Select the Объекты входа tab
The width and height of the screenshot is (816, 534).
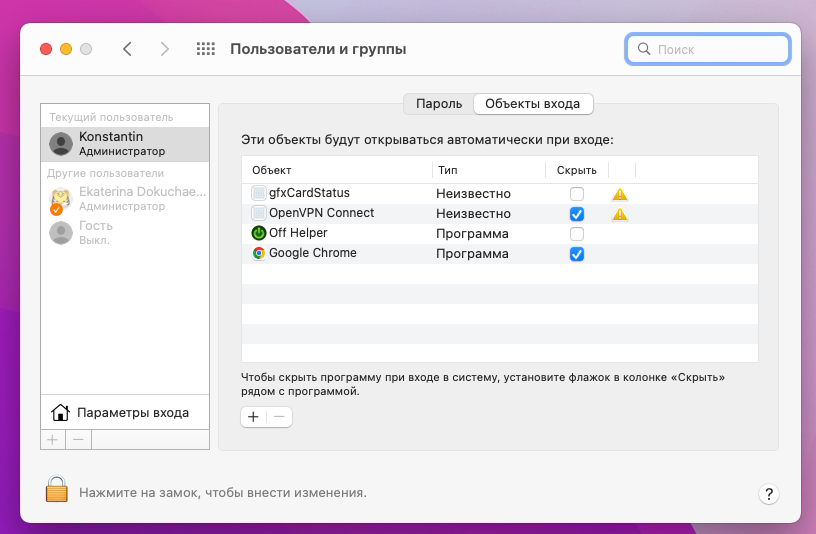point(533,104)
